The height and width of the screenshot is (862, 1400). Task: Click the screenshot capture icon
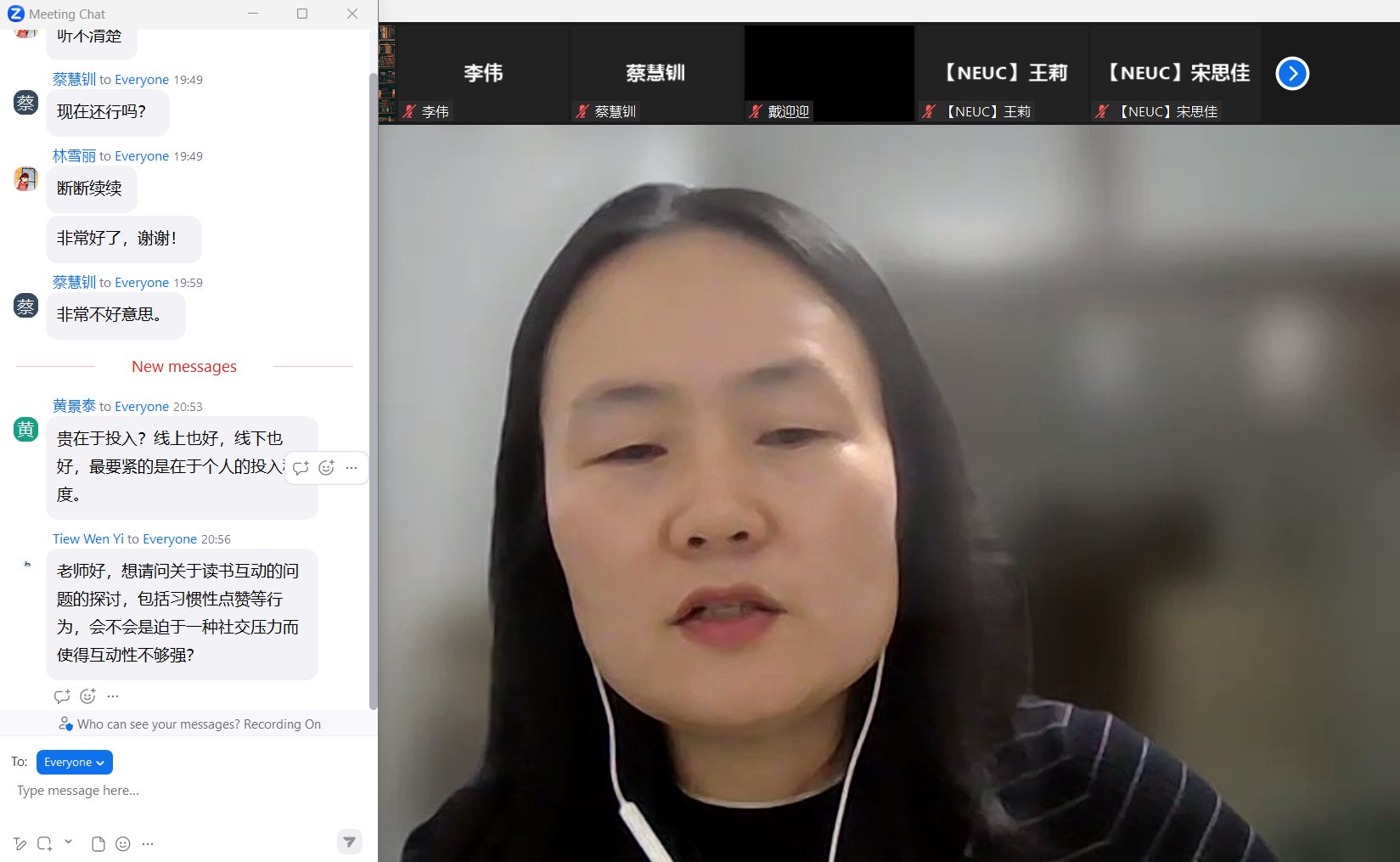tap(45, 843)
